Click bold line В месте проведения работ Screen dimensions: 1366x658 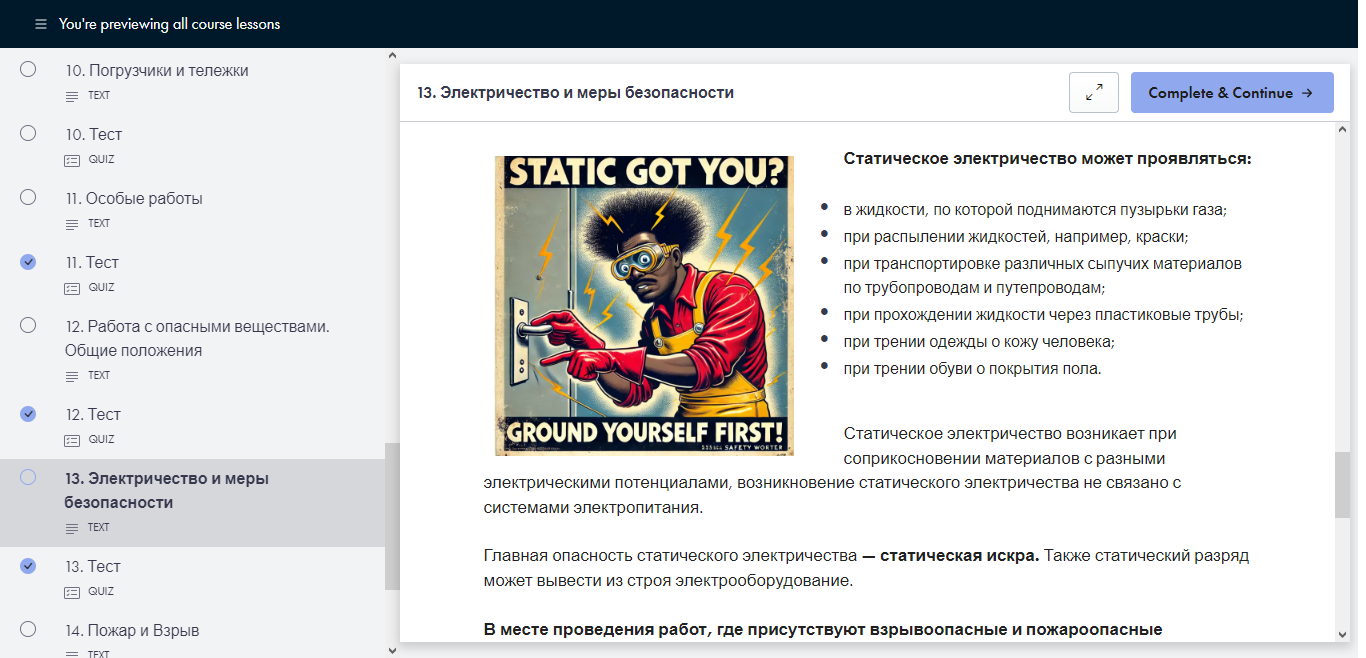tap(823, 630)
